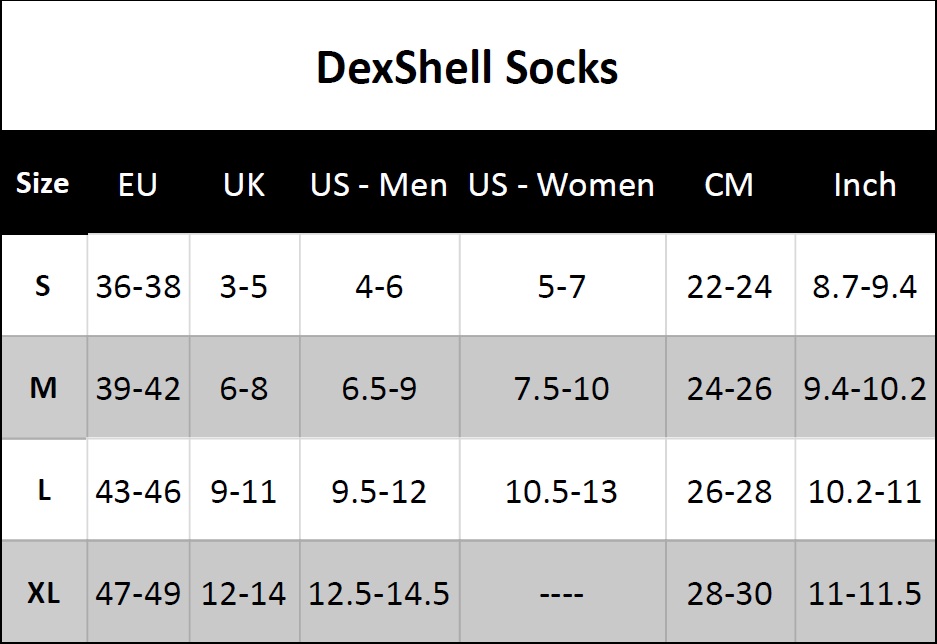Image resolution: width=937 pixels, height=644 pixels.
Task: Click US Women value 10.5-13
Action: (561, 491)
